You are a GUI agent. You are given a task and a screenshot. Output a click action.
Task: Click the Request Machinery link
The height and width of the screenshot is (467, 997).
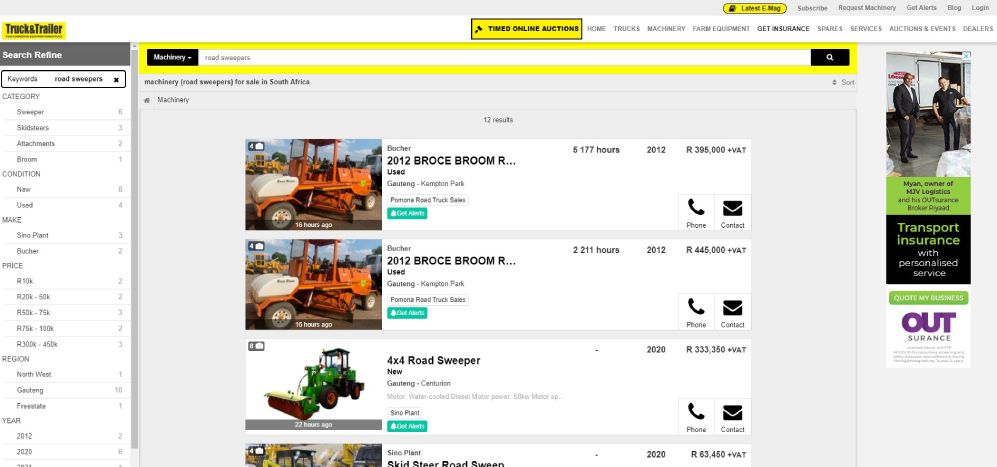[867, 8]
